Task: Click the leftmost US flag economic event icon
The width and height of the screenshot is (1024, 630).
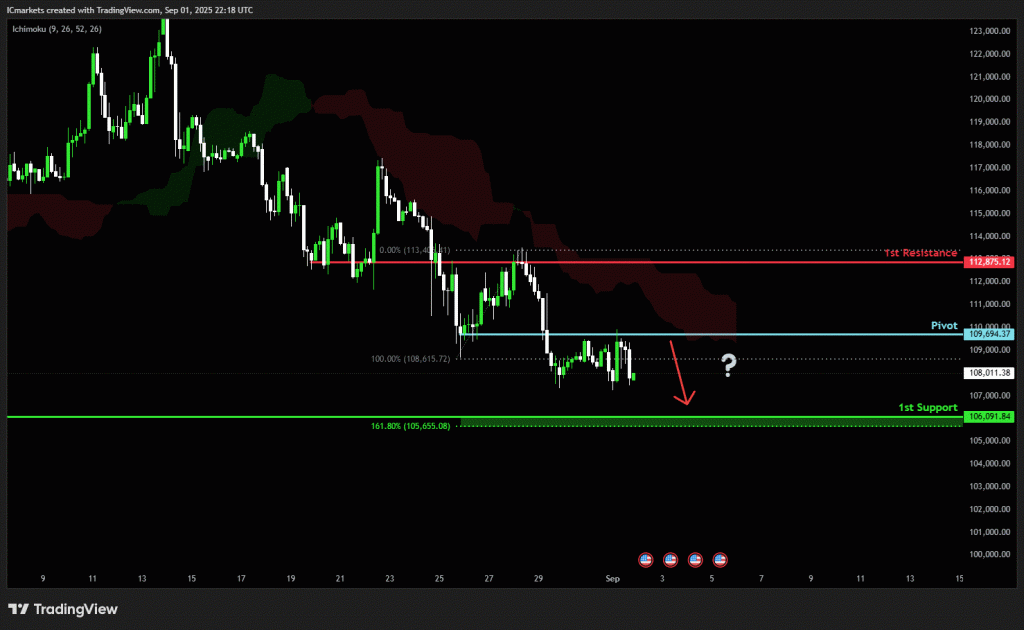Action: pyautogui.click(x=645, y=559)
